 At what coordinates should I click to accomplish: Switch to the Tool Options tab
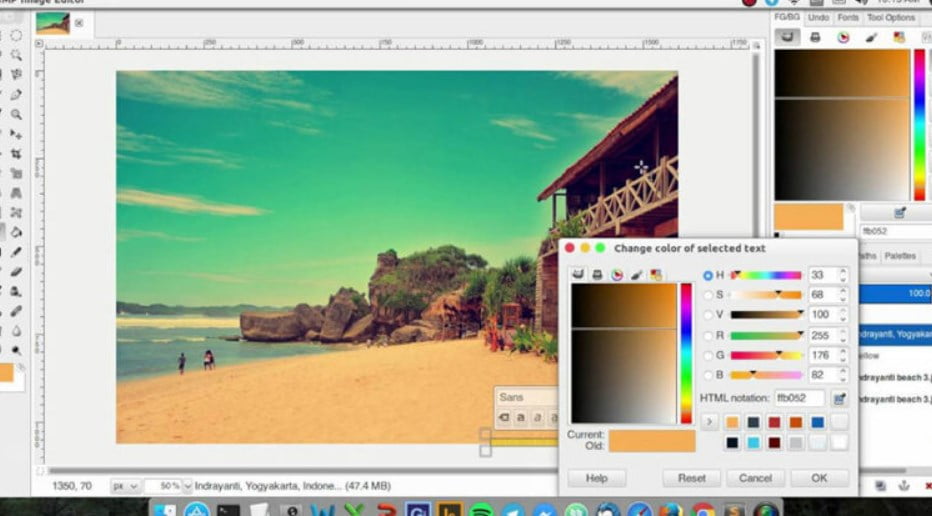click(x=891, y=18)
